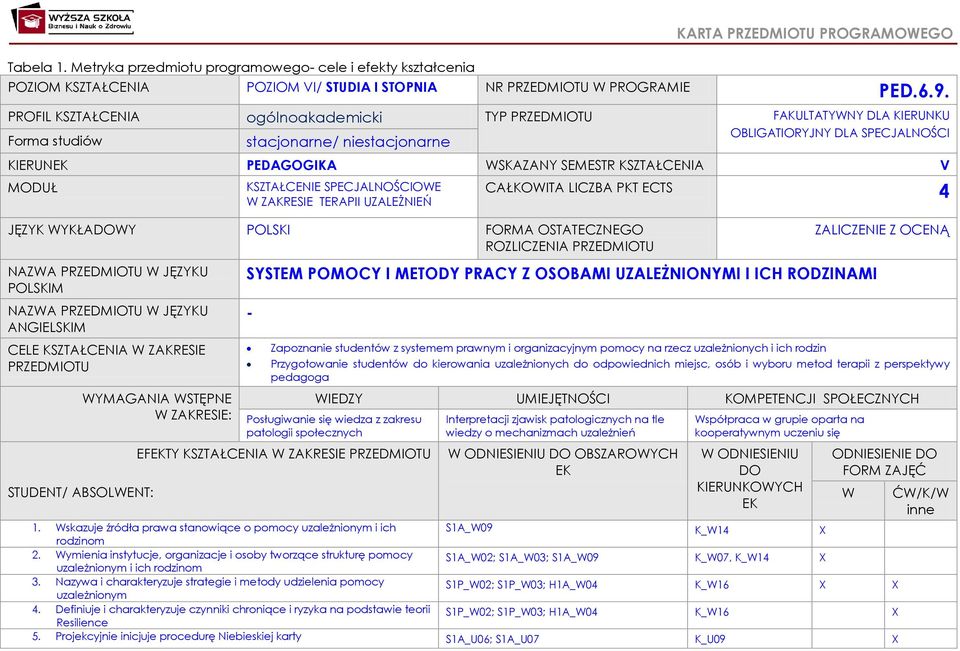Select the 'TYP PRZEDMIOTU' label
Viewport: 960px width, 651px height.
(538, 116)
